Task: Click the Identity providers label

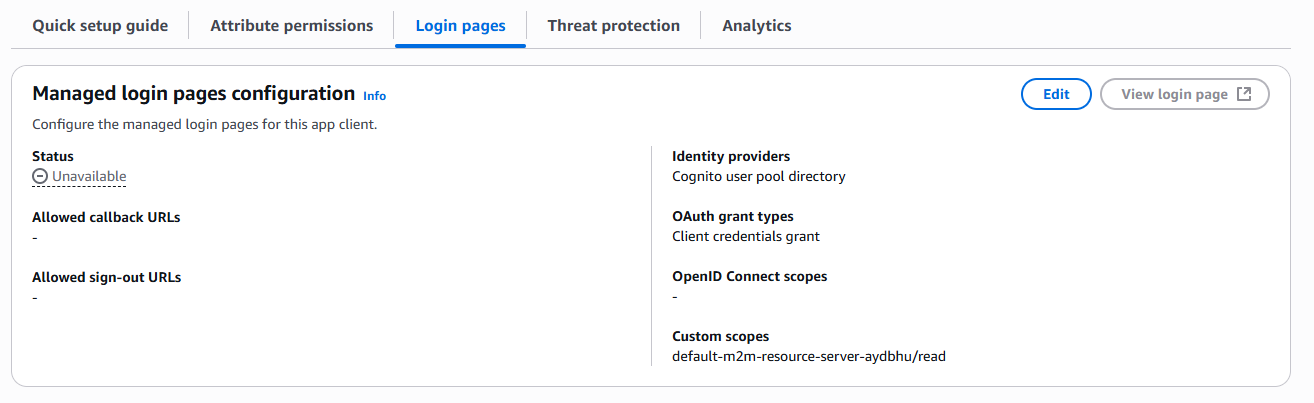Action: 731,156
